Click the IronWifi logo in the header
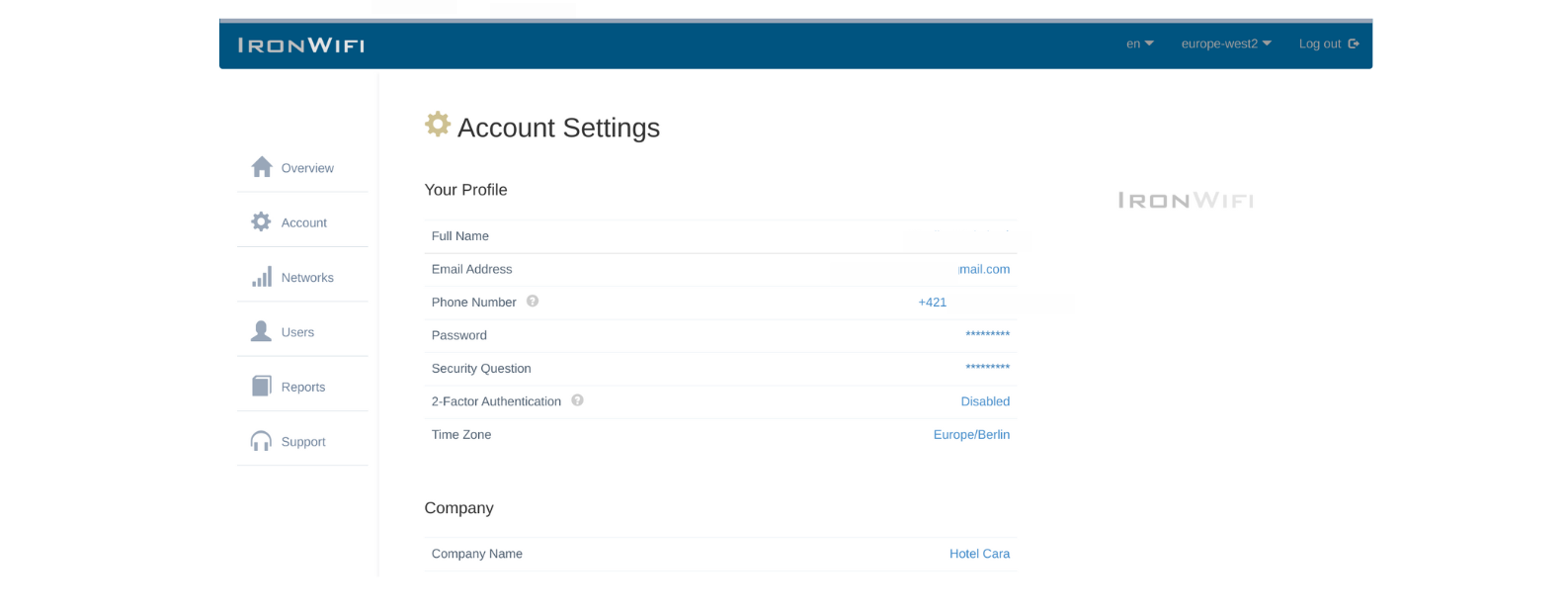 click(x=301, y=45)
